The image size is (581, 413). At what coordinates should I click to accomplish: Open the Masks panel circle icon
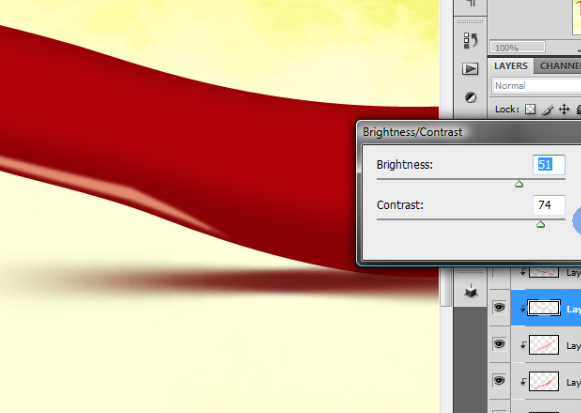pos(471,98)
